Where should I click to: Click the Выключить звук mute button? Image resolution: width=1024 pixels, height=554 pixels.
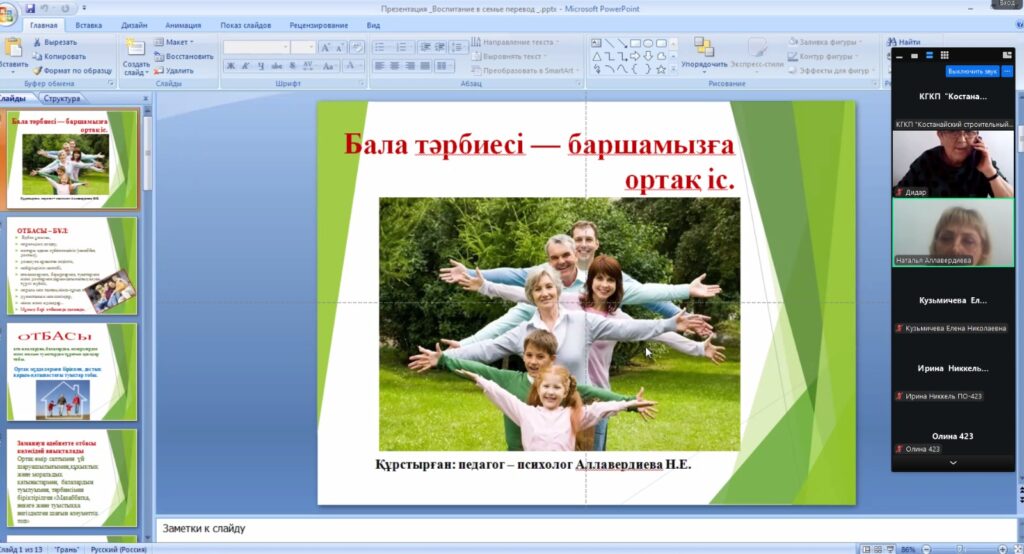pyautogui.click(x=973, y=71)
